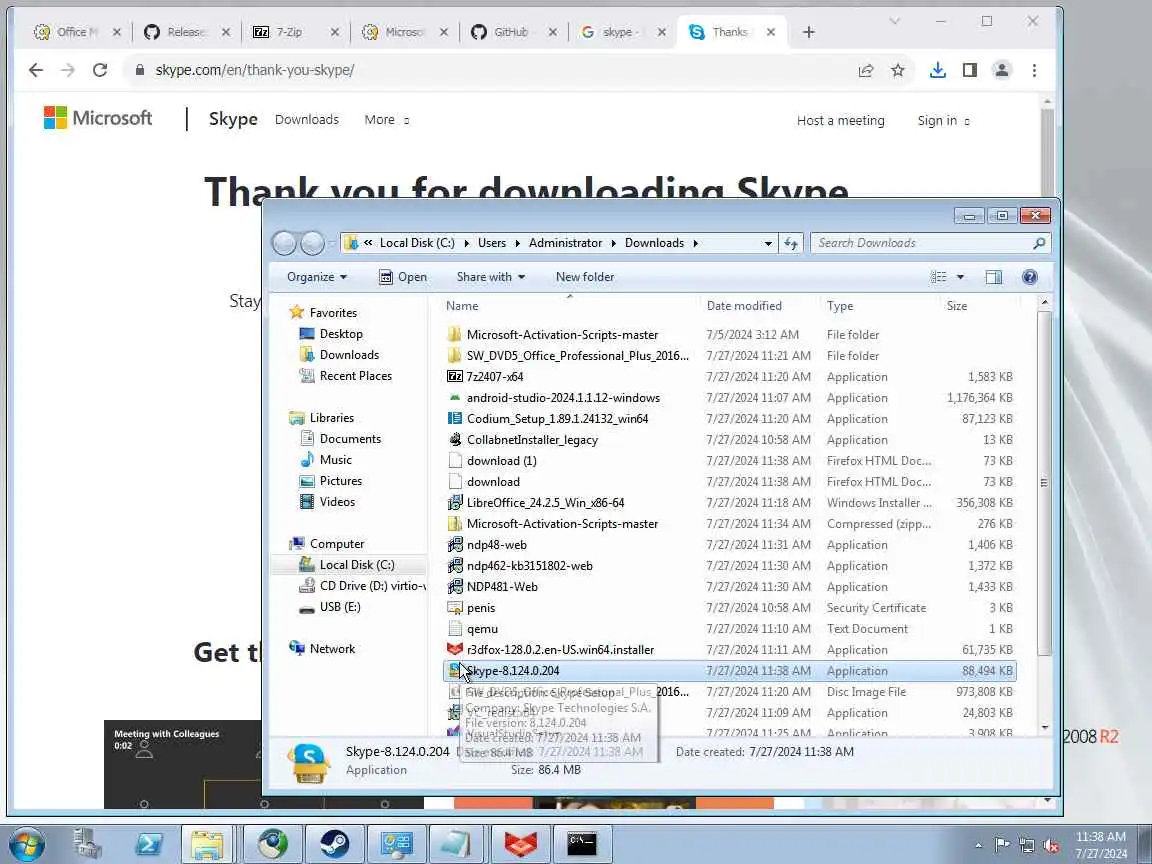Viewport: 1152px width, 864px height.
Task: Switch to the skype Google search tab
Action: click(x=622, y=32)
